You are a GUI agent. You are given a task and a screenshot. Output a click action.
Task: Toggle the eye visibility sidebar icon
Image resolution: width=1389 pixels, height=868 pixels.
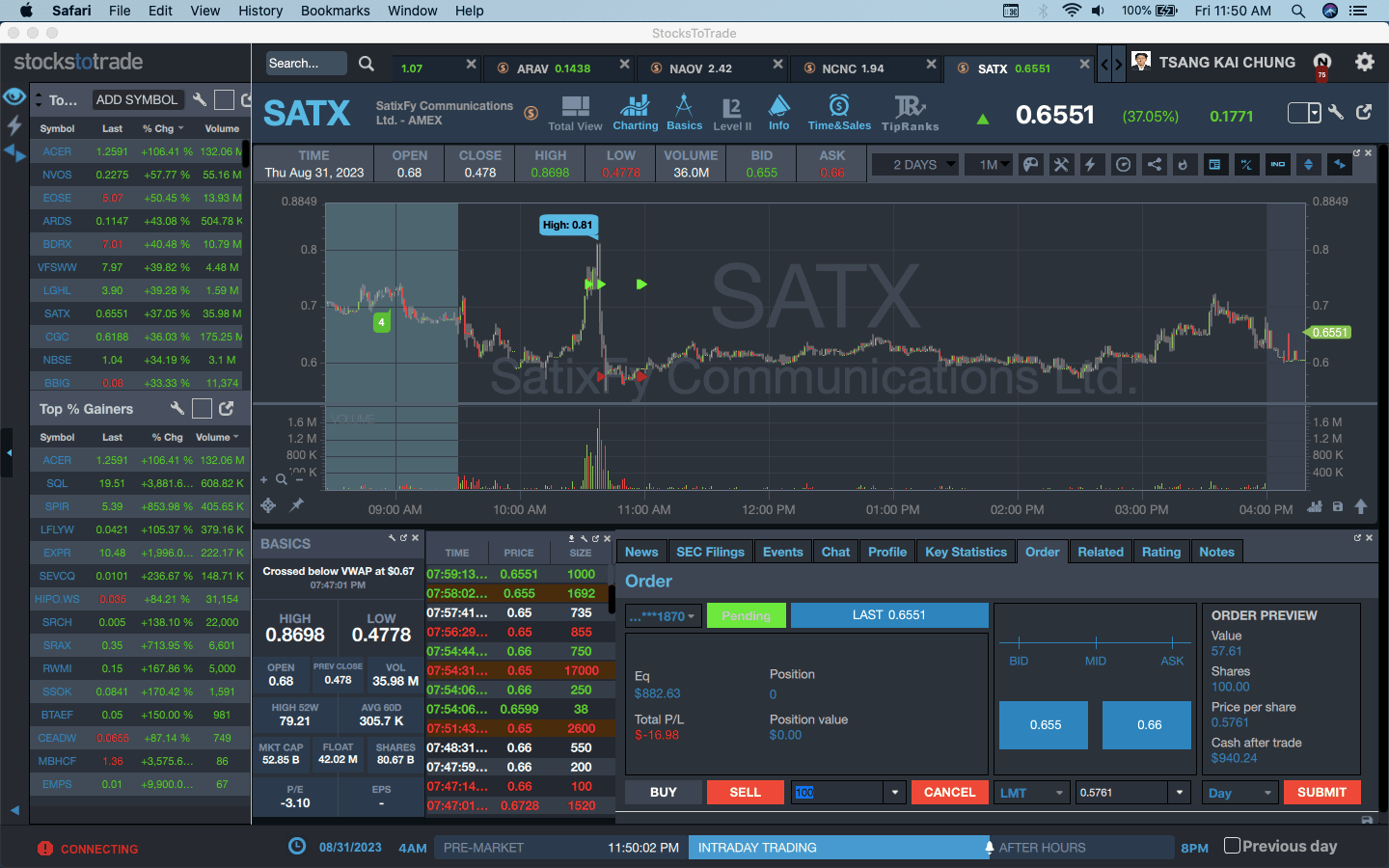[14, 96]
